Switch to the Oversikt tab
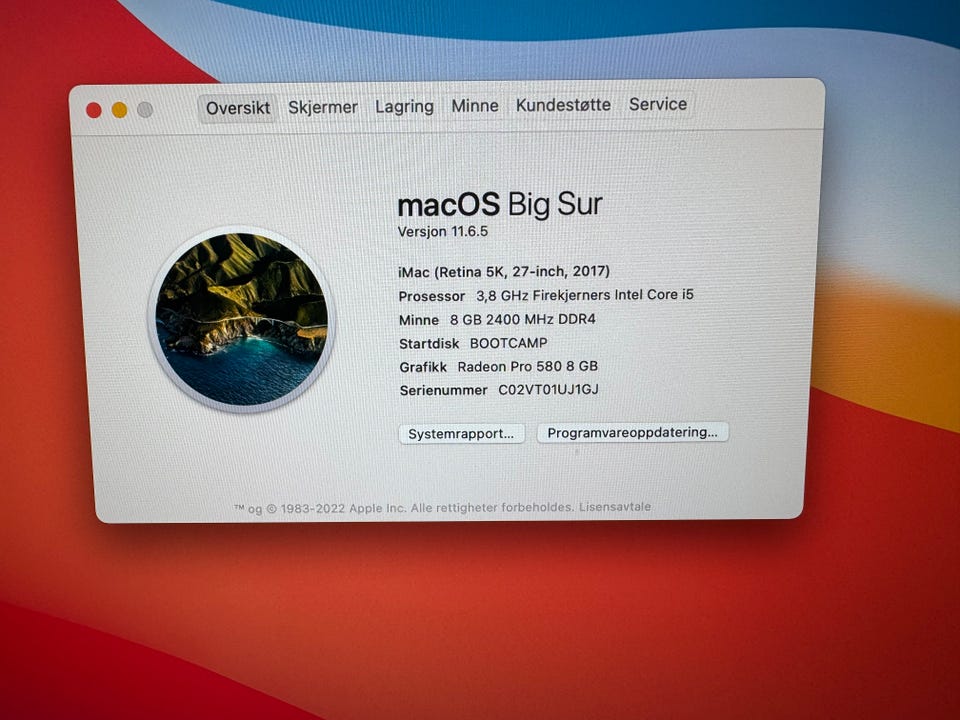Image resolution: width=960 pixels, height=720 pixels. coord(238,108)
